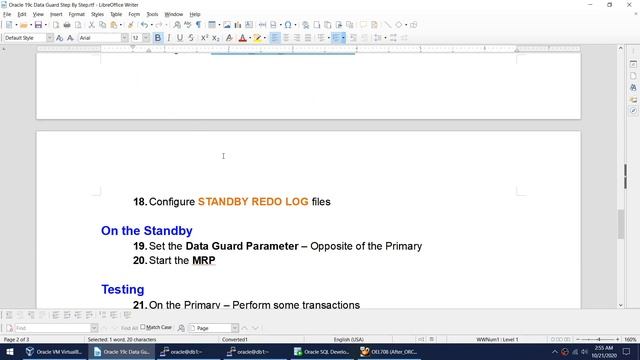Click inside the Find text field
The height and width of the screenshot is (360, 640).
[53, 328]
